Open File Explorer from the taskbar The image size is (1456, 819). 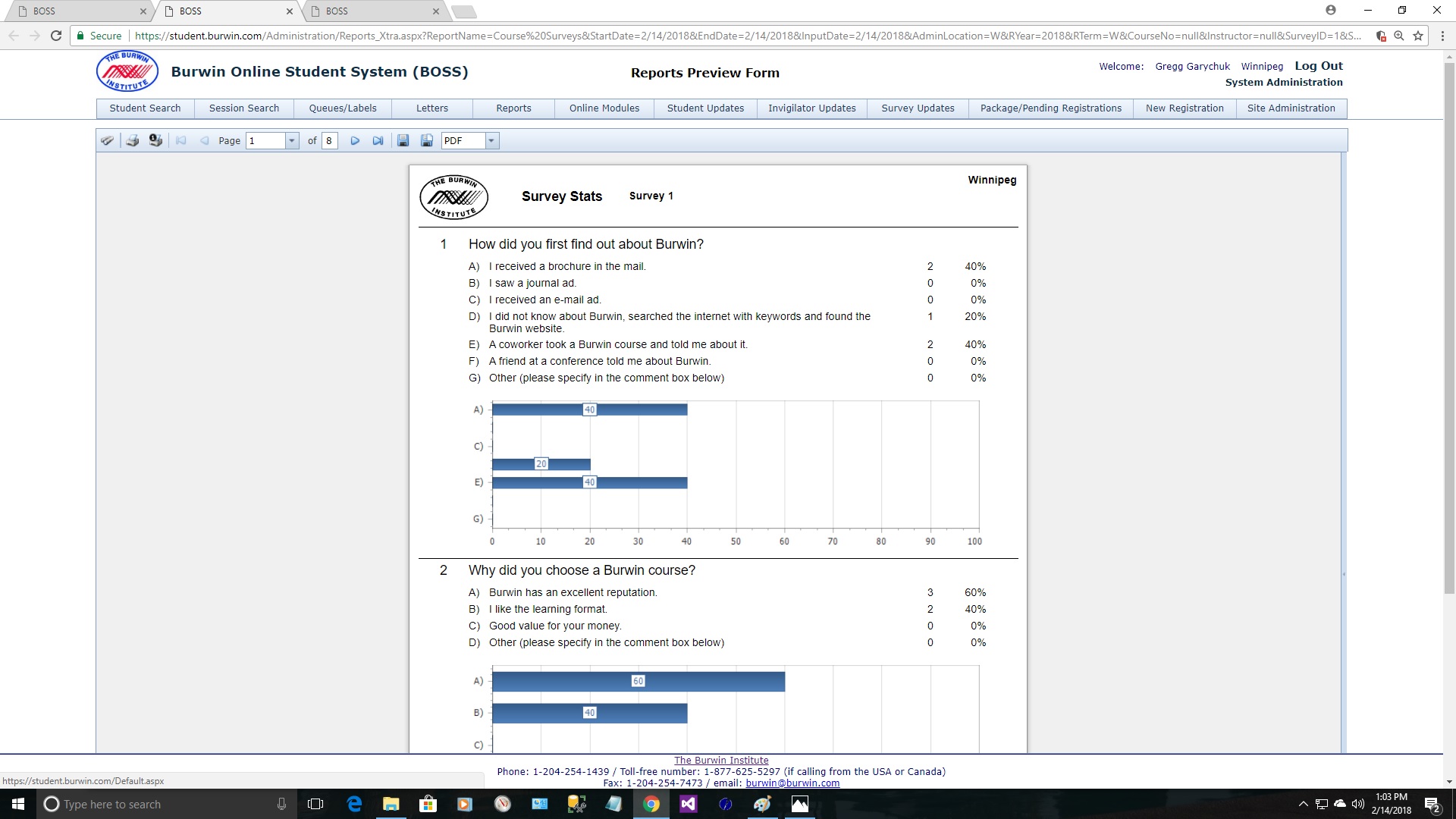[x=391, y=804]
